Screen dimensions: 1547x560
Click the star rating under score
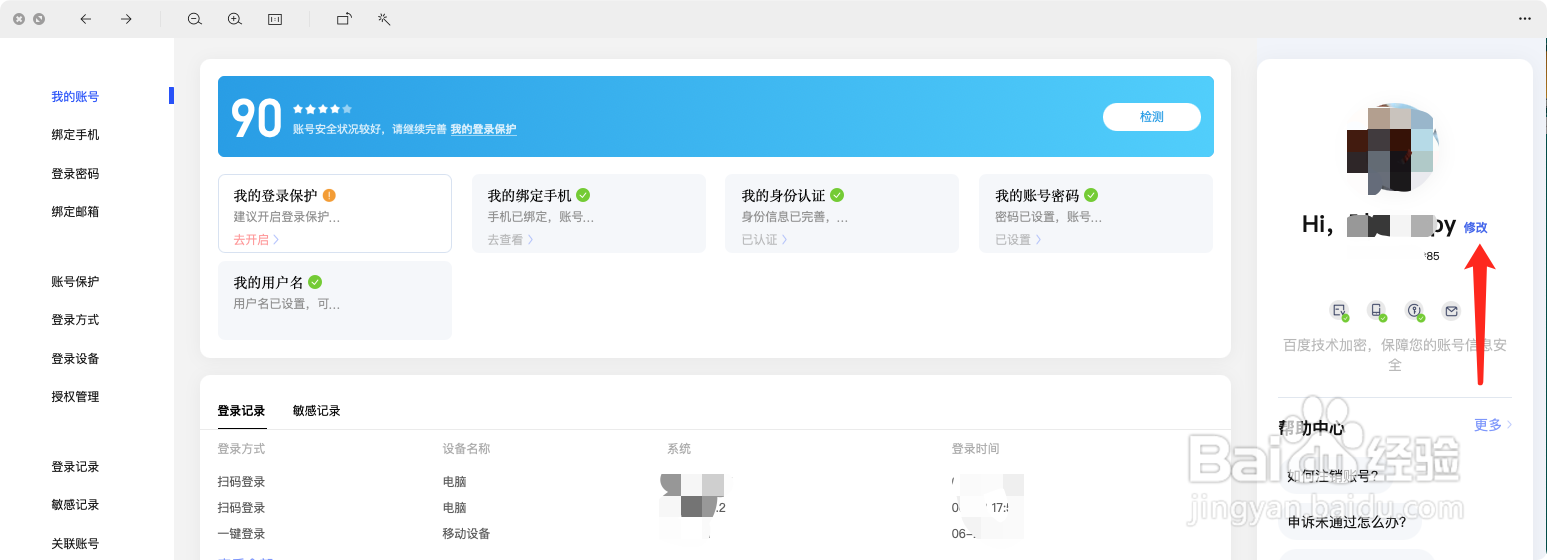(x=322, y=108)
